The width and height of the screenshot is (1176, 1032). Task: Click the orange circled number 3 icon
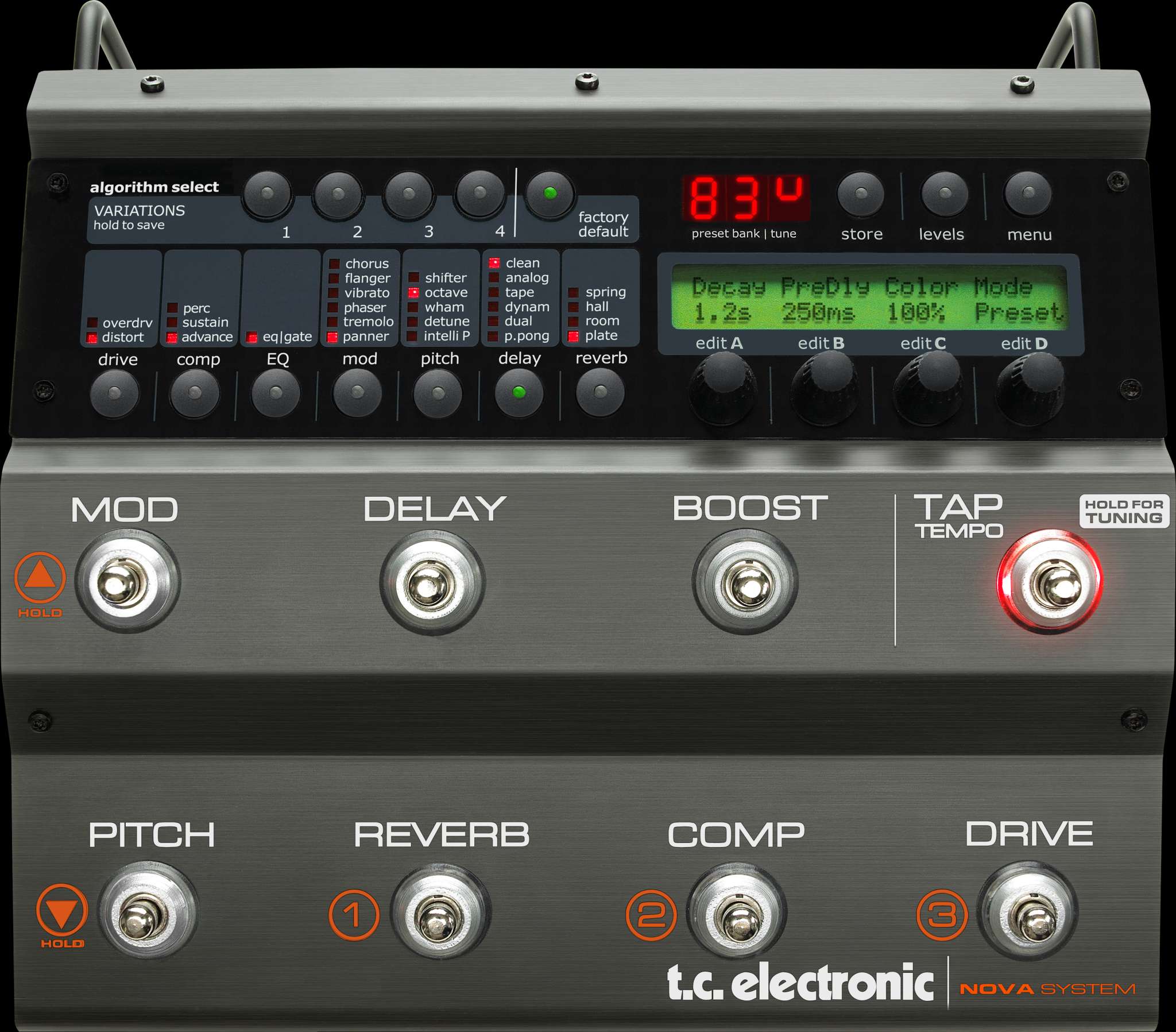942,915
